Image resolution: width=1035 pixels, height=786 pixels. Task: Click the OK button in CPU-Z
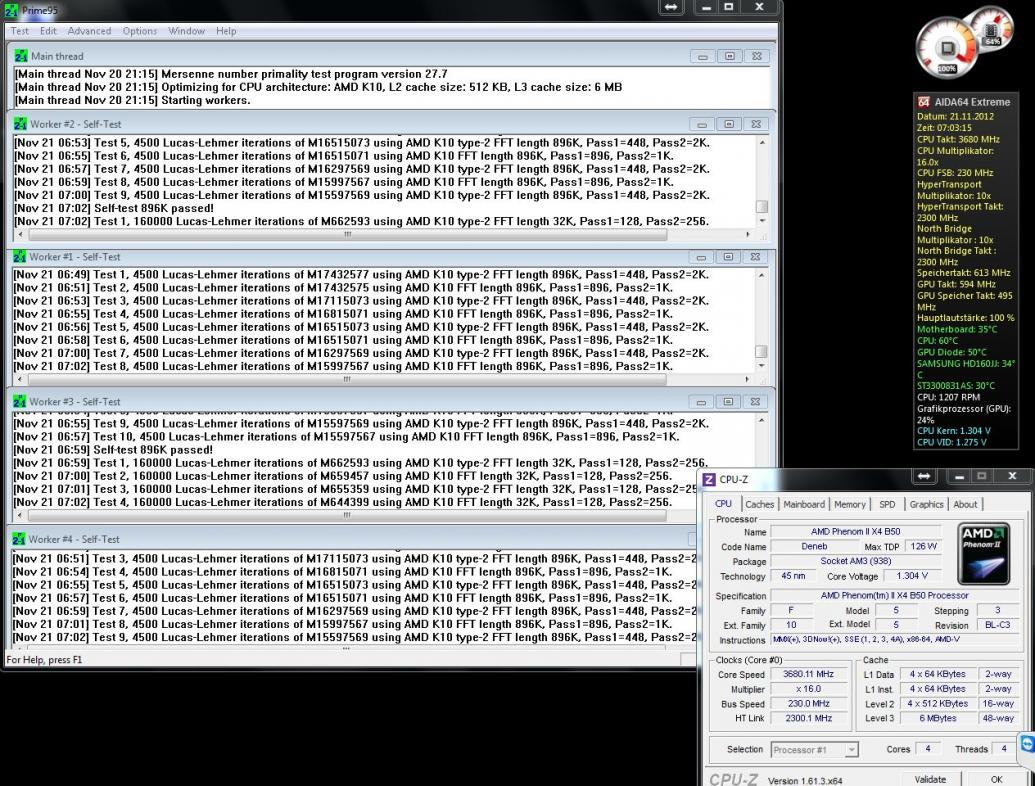coord(996,779)
